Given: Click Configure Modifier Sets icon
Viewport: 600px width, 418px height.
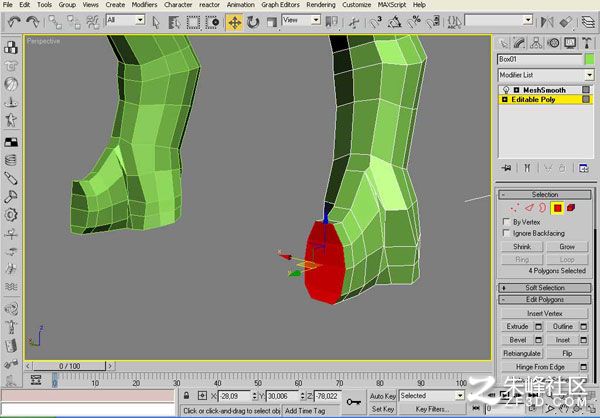Looking at the screenshot, I should coord(584,168).
